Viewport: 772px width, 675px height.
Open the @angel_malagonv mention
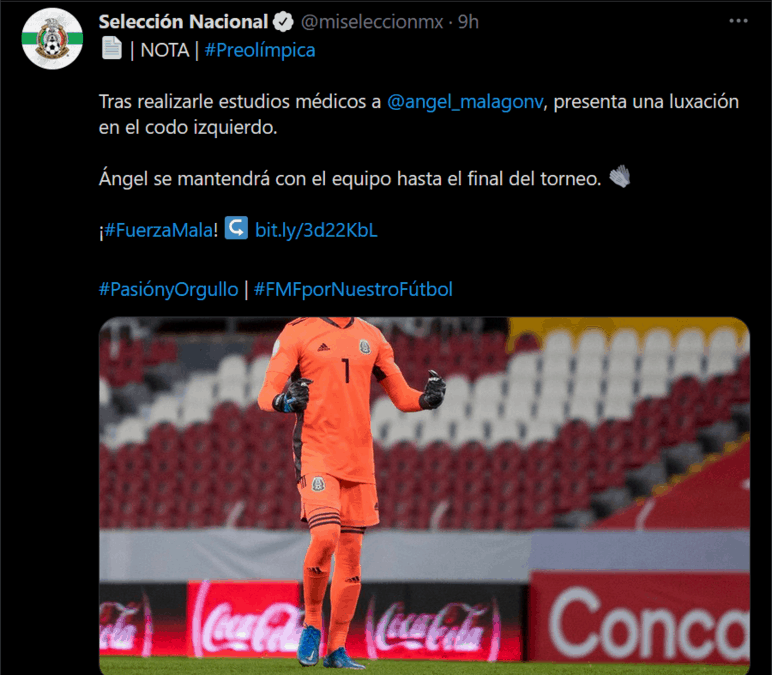[x=465, y=102]
